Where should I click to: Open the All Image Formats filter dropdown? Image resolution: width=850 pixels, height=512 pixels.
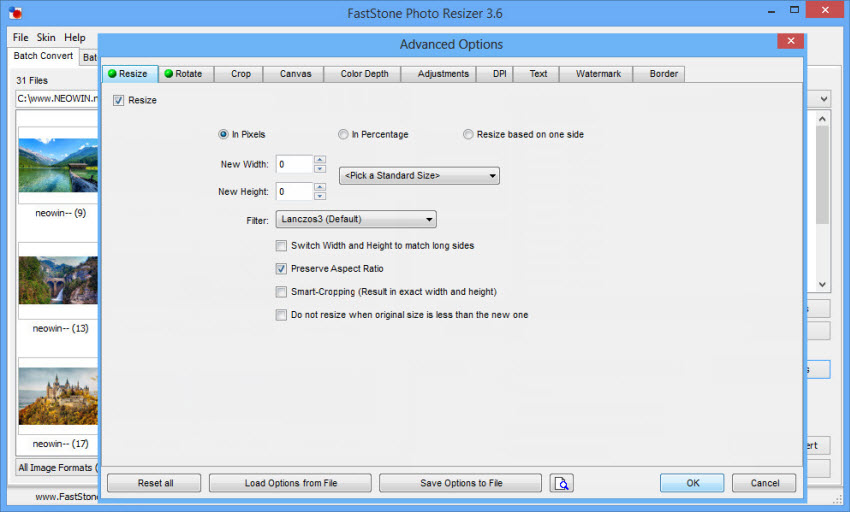pos(57,468)
